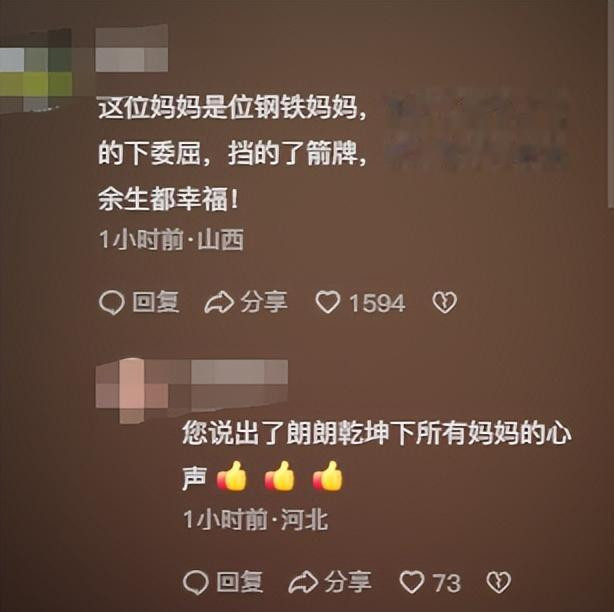Click the scrollbar at the right edge
The width and height of the screenshot is (614, 612).
(x=611, y=104)
